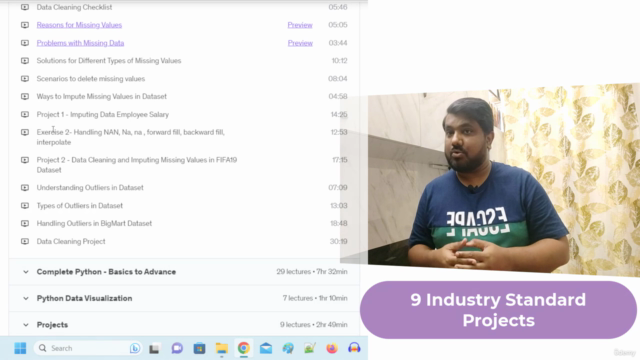640x360 pixels.
Task: Click video icon beside Problems with Missing Data
Action: click(25, 43)
